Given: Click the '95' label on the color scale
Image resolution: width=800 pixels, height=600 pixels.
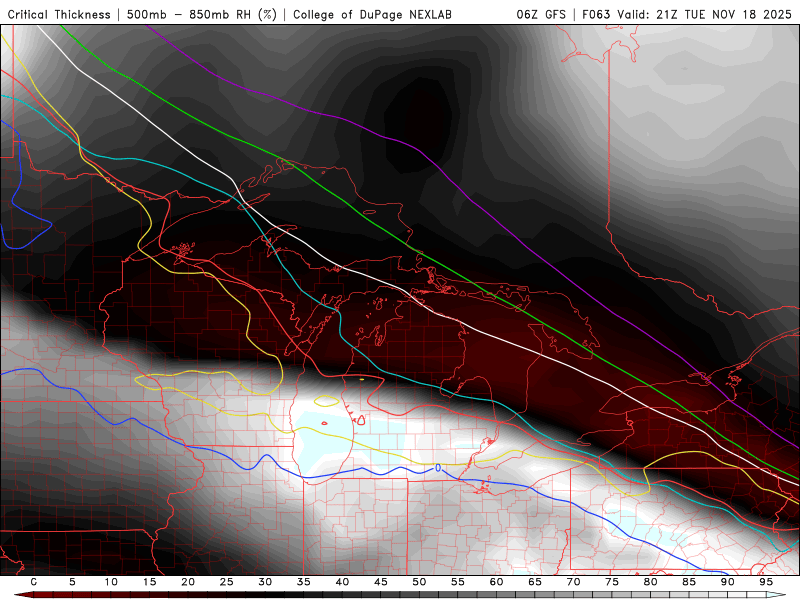Looking at the screenshot, I should [x=766, y=582].
